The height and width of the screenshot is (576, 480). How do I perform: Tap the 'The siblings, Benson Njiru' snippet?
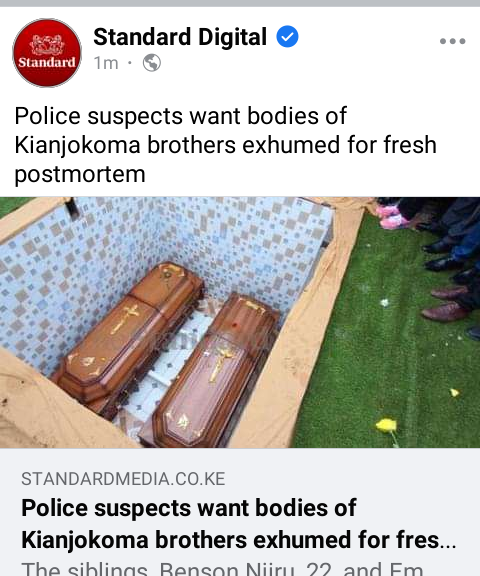(222, 569)
